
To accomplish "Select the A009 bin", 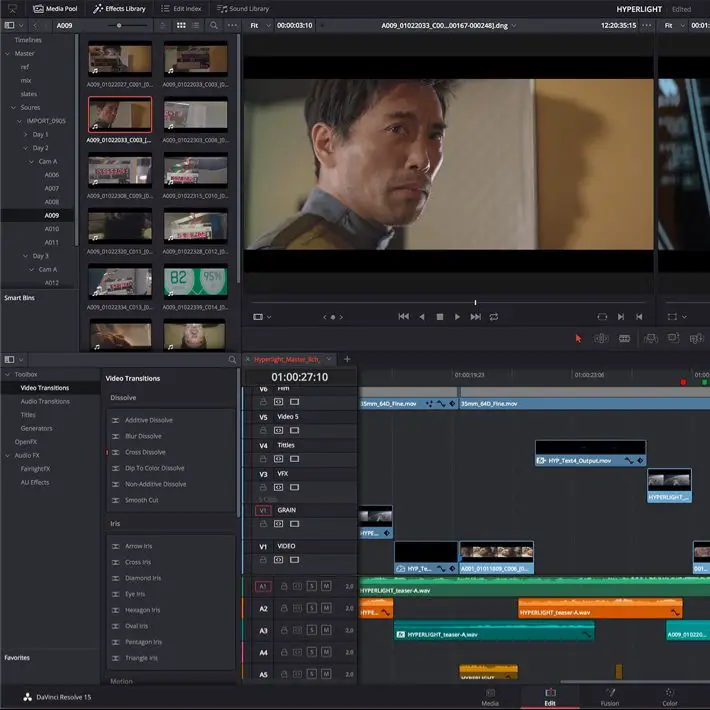I will [52, 216].
